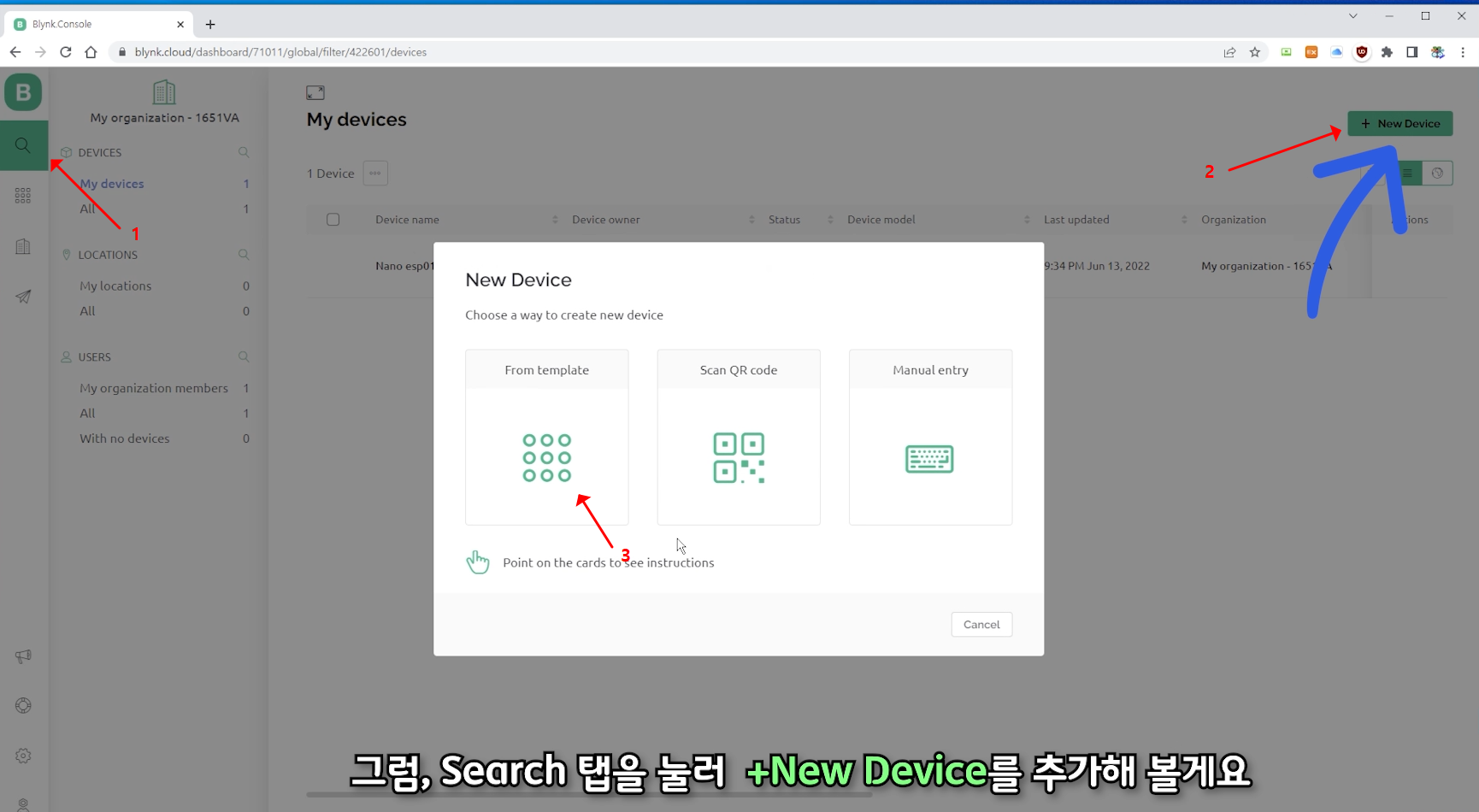Open the megaphone announcements icon in sidebar
Image resolution: width=1479 pixels, height=812 pixels.
click(23, 656)
